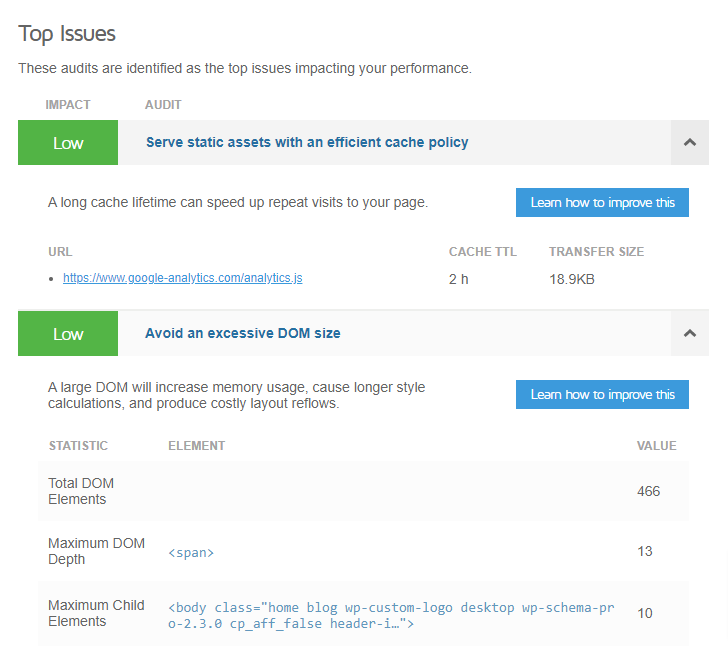This screenshot has width=728, height=658.
Task: Click the <span> element in Maximum DOM Depth
Action: pyautogui.click(x=191, y=552)
